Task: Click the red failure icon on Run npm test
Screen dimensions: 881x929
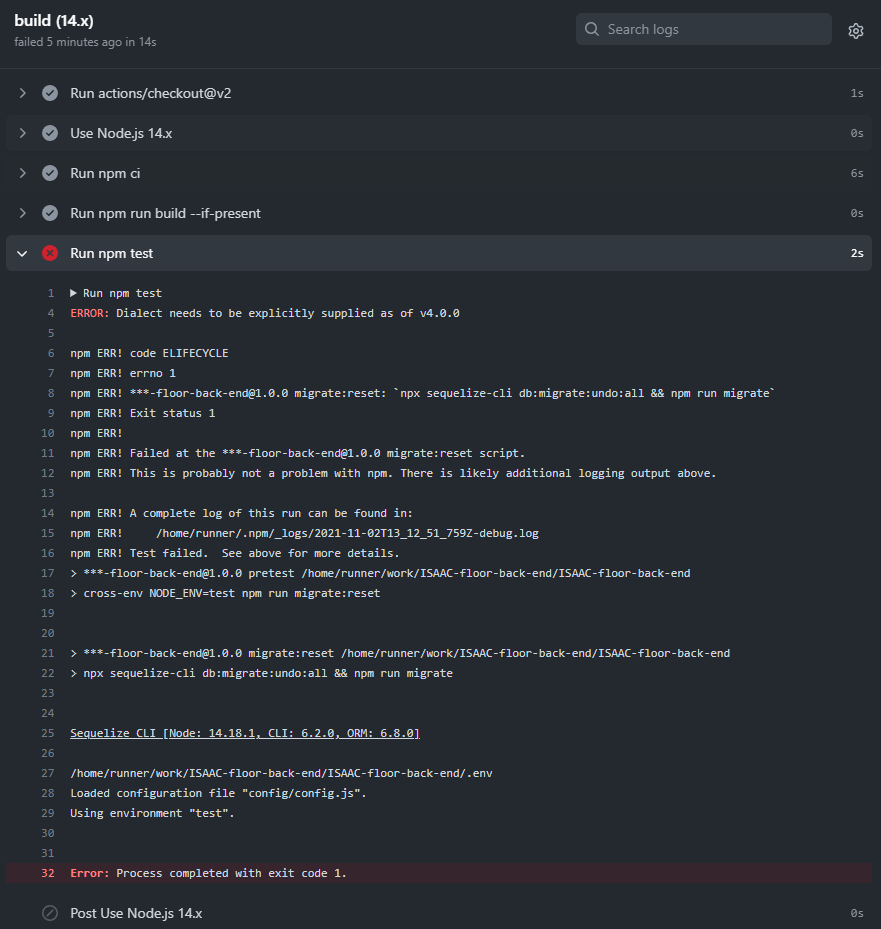Action: [50, 253]
